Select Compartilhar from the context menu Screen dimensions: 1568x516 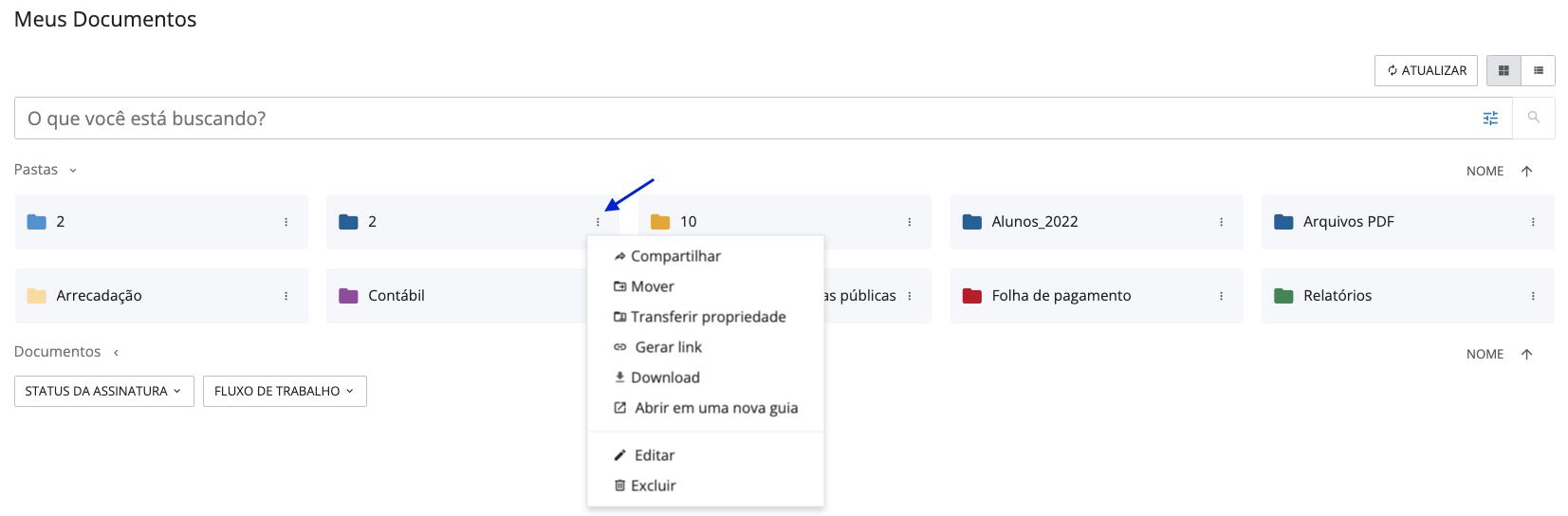pyautogui.click(x=675, y=256)
